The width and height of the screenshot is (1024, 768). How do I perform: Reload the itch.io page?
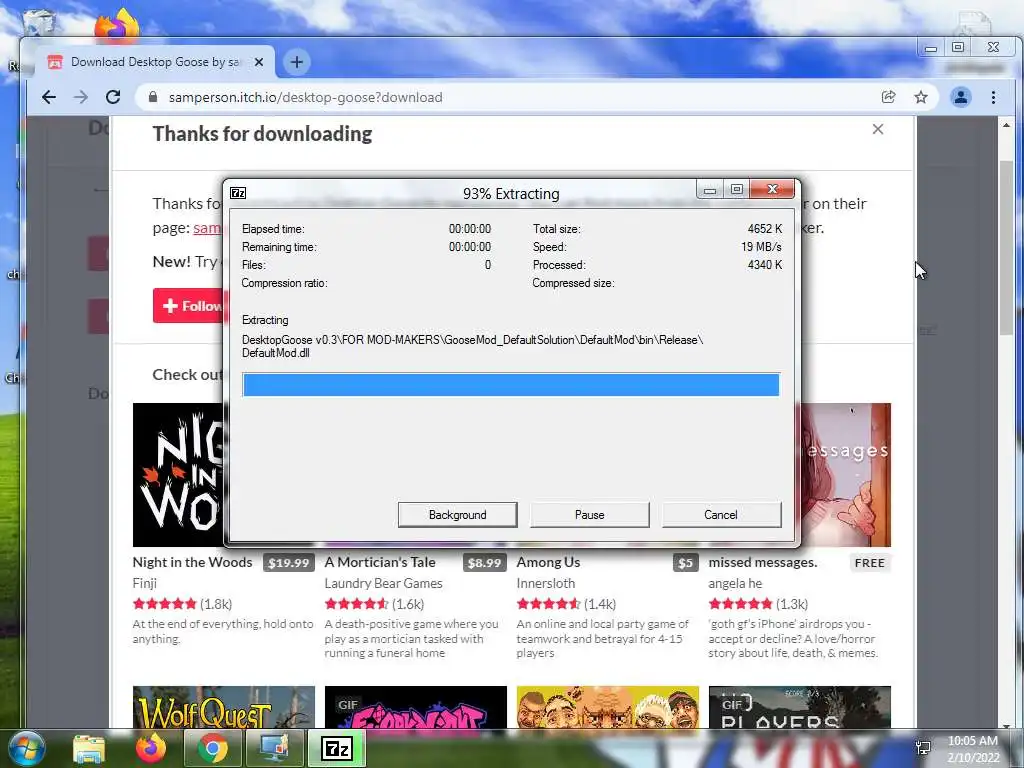[113, 97]
